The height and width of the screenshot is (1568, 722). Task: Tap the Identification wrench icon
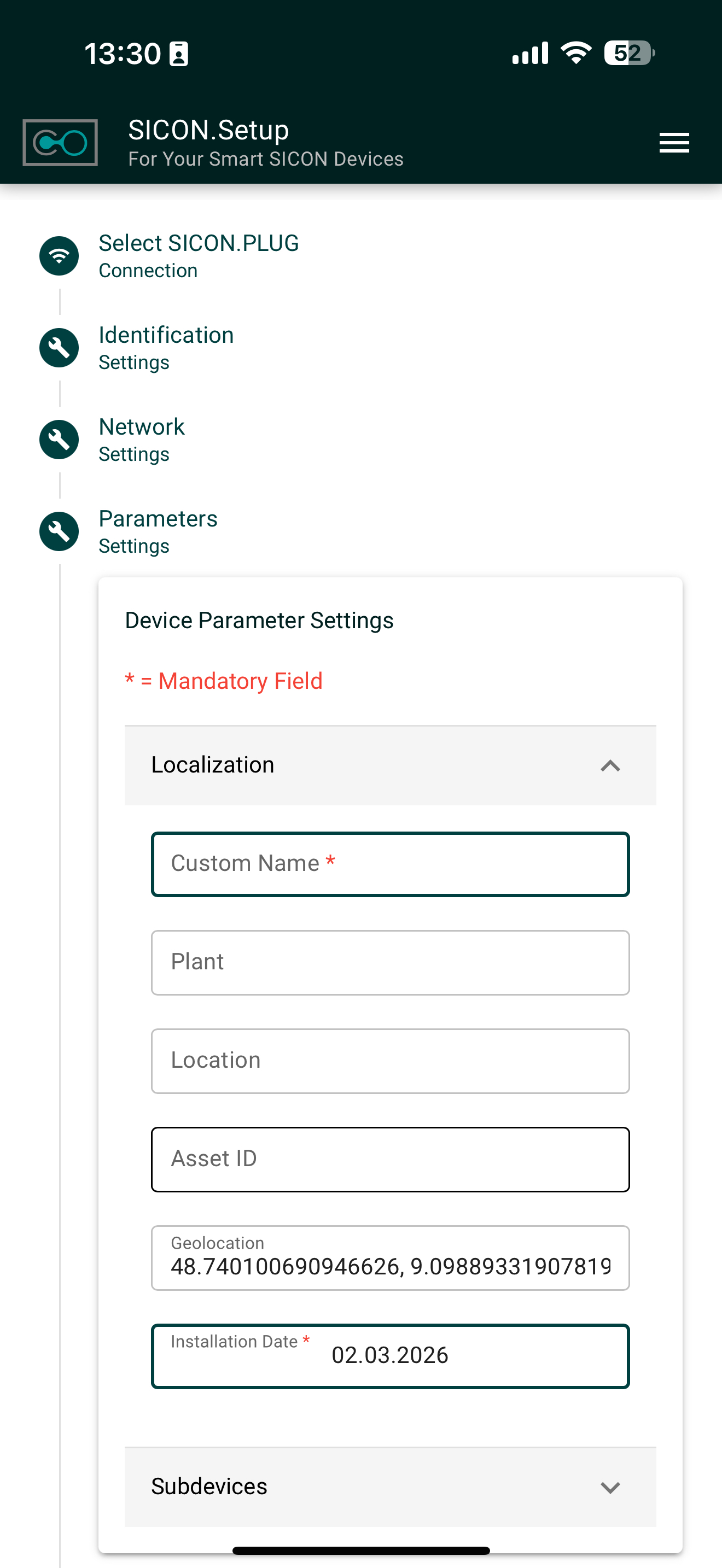tap(59, 348)
